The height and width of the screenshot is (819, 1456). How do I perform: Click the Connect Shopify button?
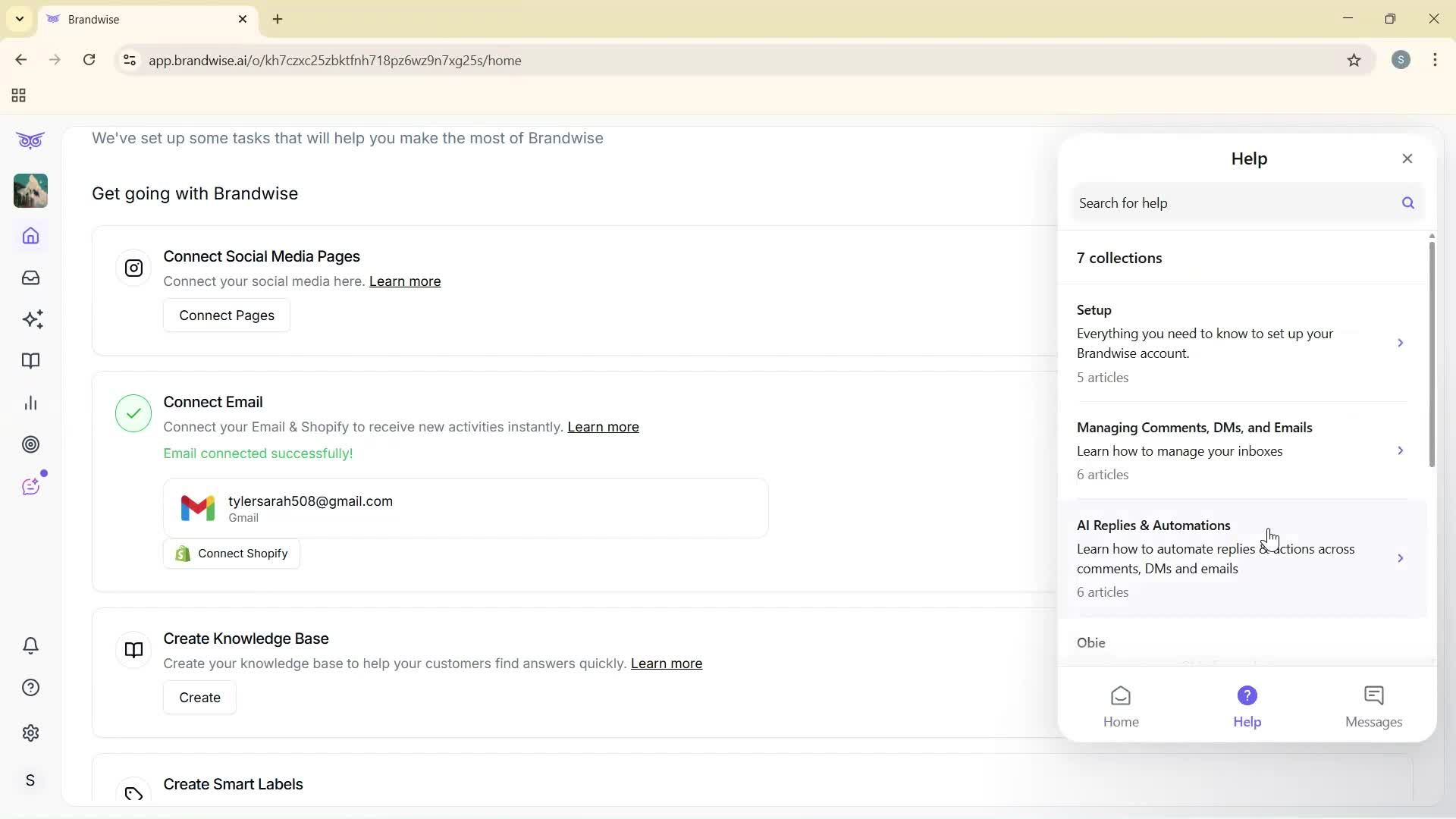point(231,553)
